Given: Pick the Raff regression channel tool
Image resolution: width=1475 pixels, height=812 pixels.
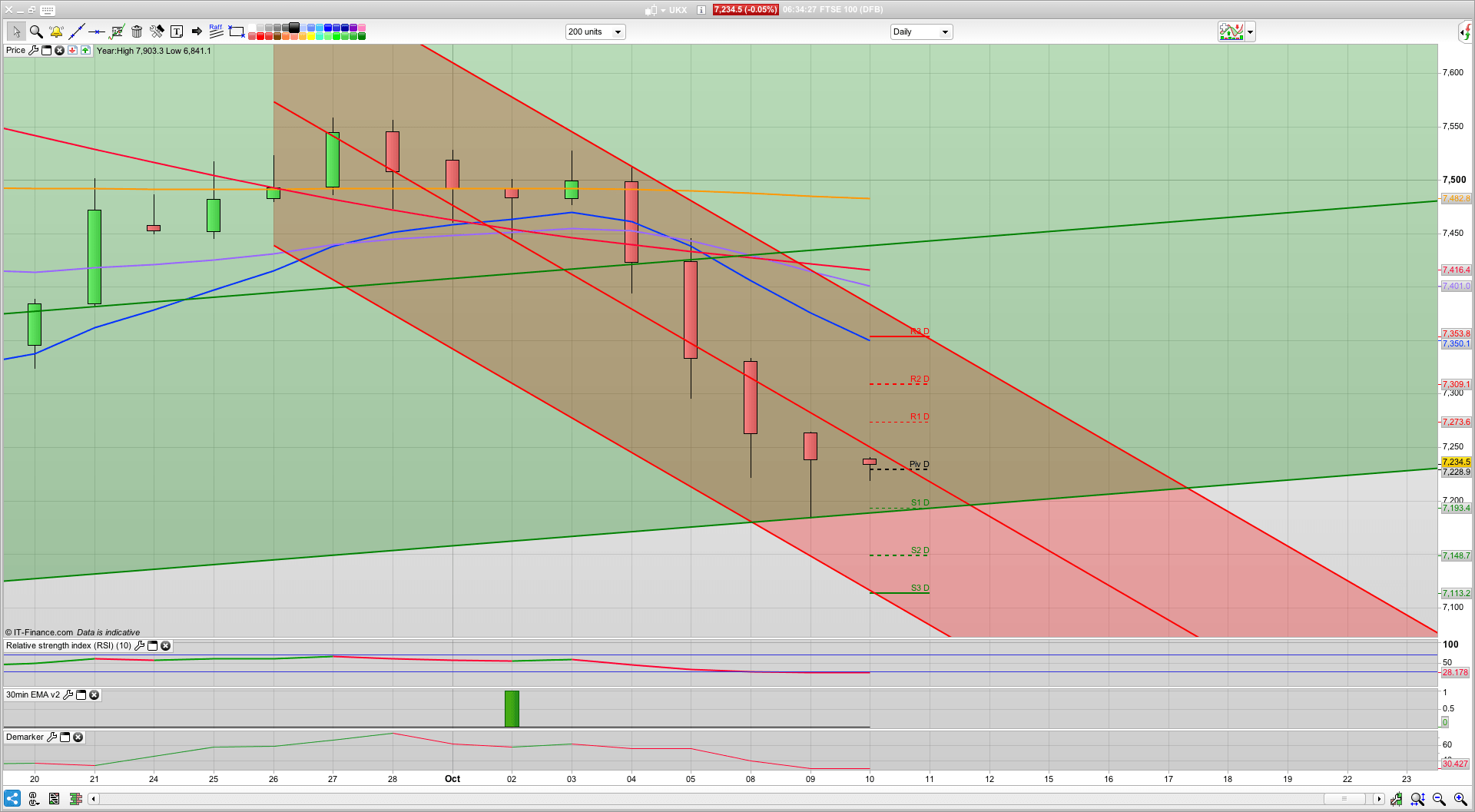Looking at the screenshot, I should [216, 31].
